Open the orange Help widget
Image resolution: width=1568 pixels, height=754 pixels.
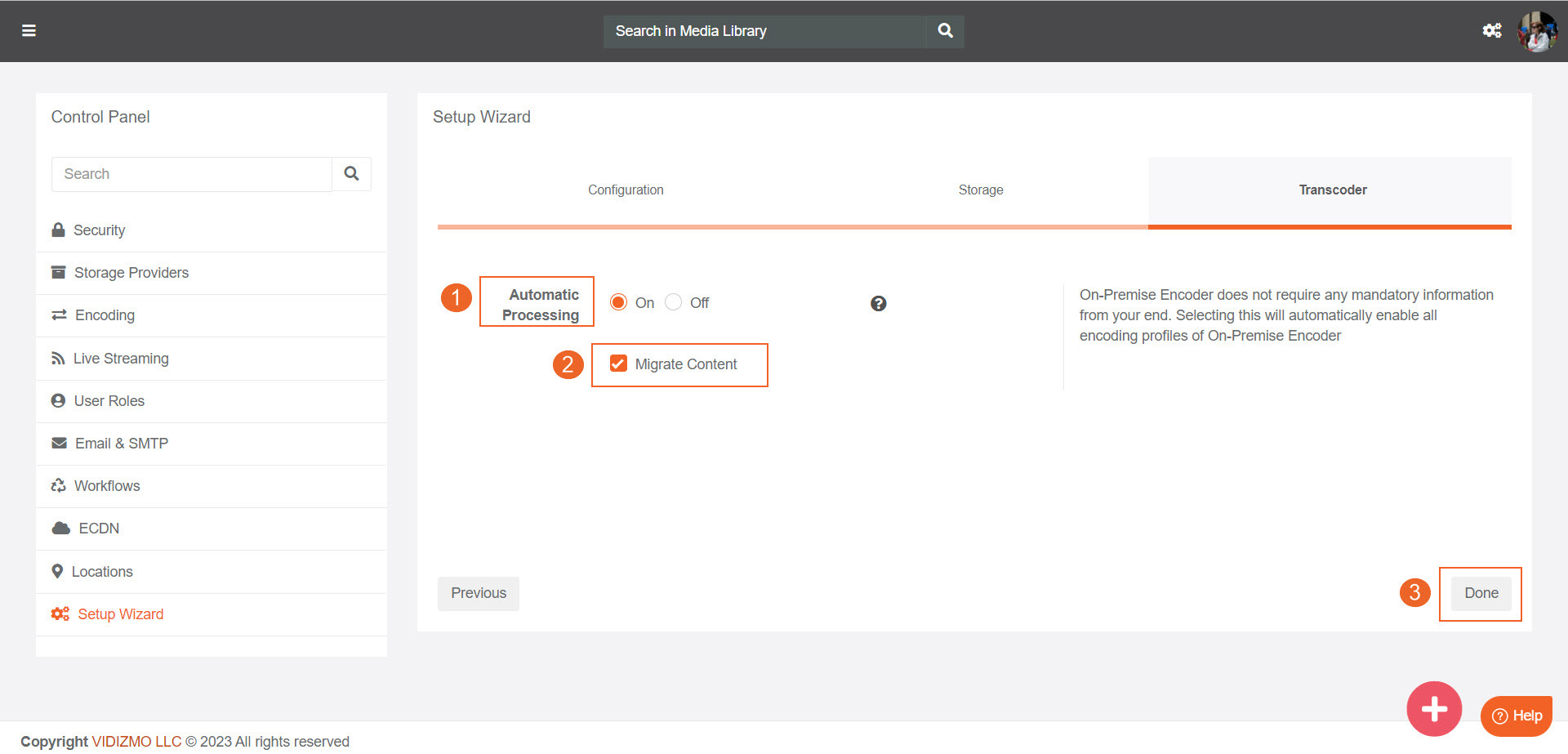click(1517, 716)
